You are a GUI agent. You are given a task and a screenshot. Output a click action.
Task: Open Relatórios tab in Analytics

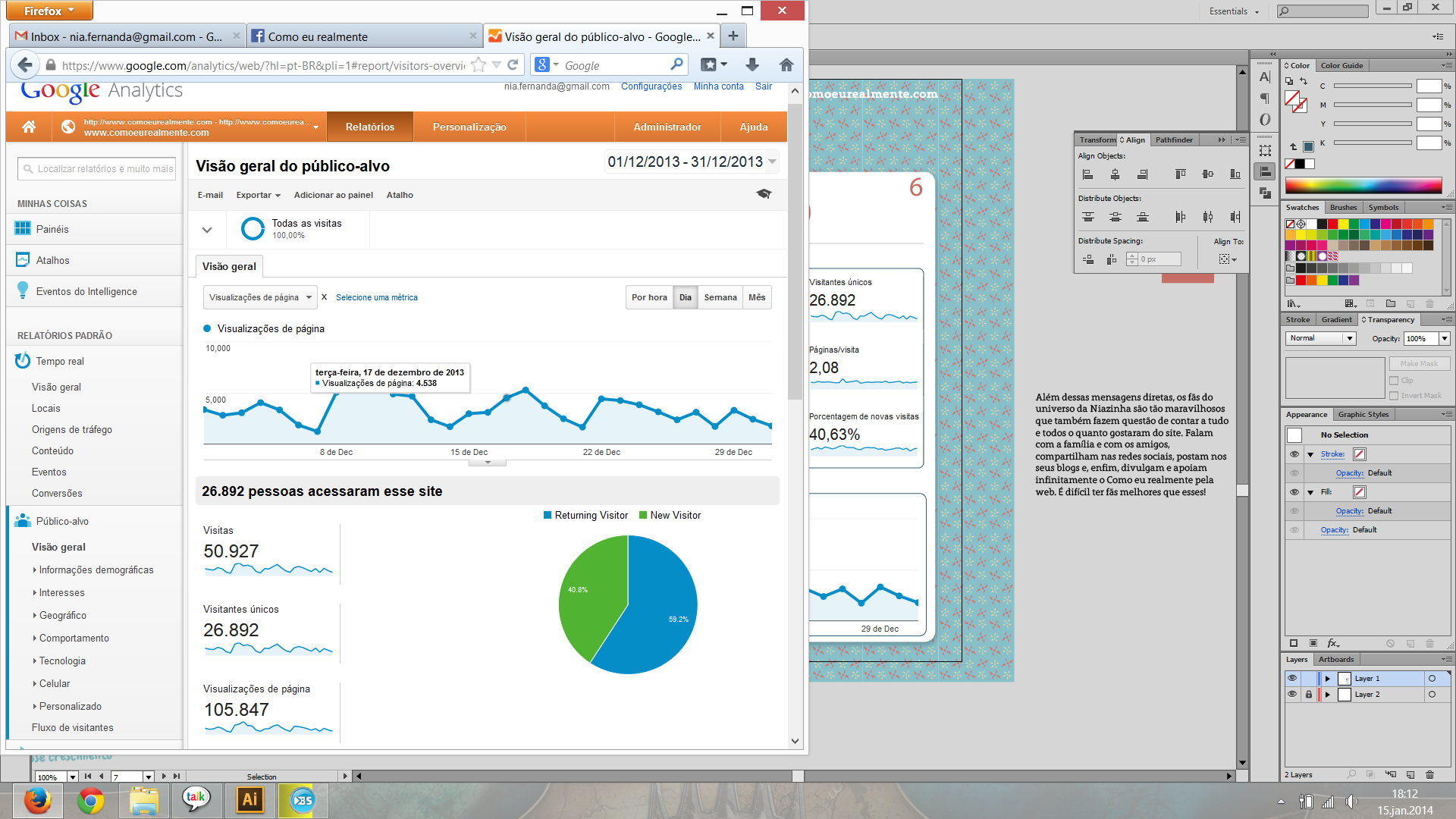coord(370,127)
